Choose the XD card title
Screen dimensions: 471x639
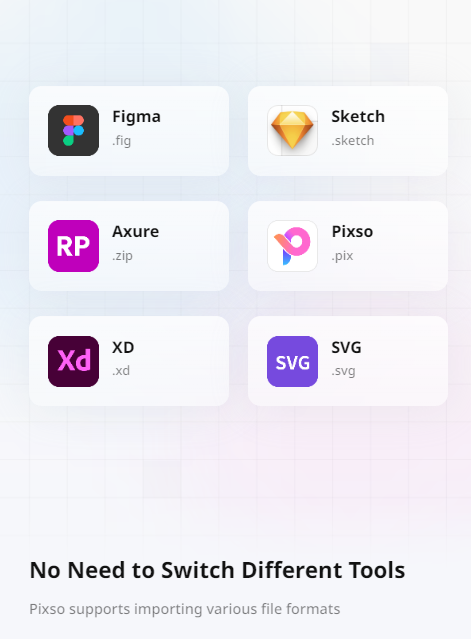123,348
